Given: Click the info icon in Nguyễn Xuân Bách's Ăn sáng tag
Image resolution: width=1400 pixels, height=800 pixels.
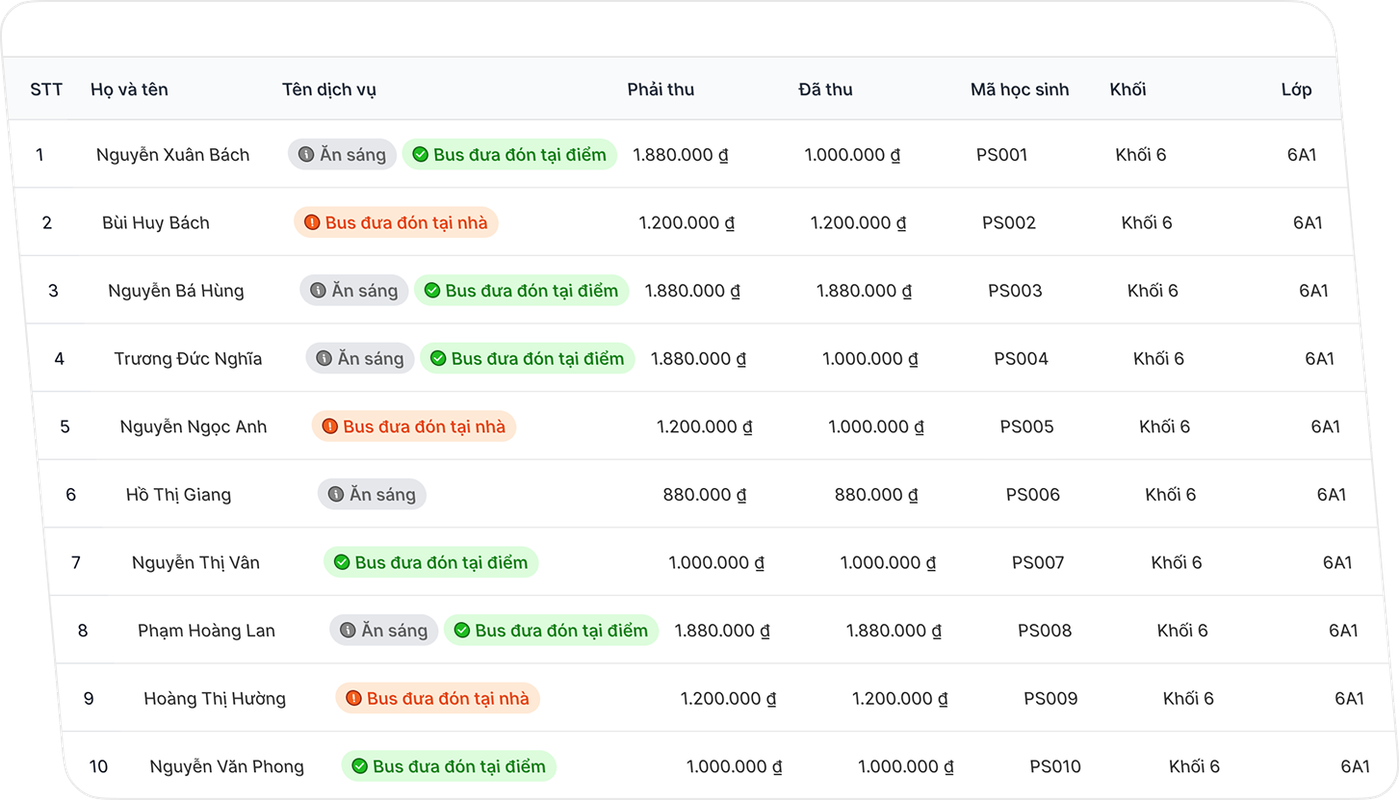Looking at the screenshot, I should [306, 155].
